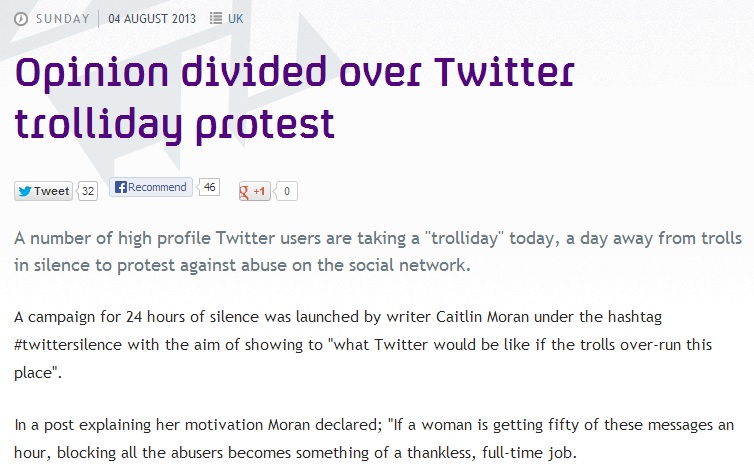Viewport: 754px width, 476px height.
Task: View the 32 tweet count bubble
Action: [x=88, y=191]
